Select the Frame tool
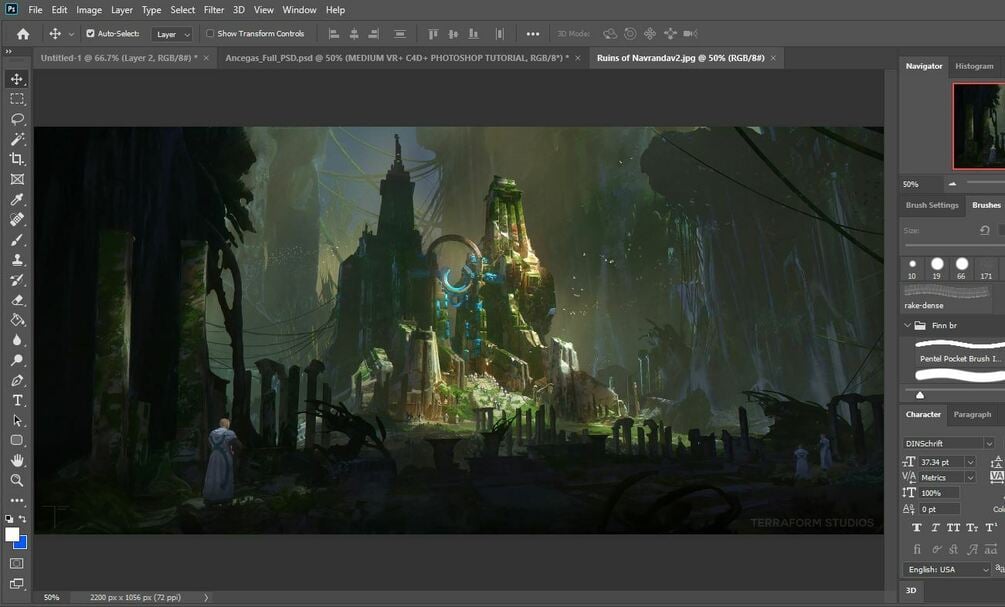 tap(17, 179)
